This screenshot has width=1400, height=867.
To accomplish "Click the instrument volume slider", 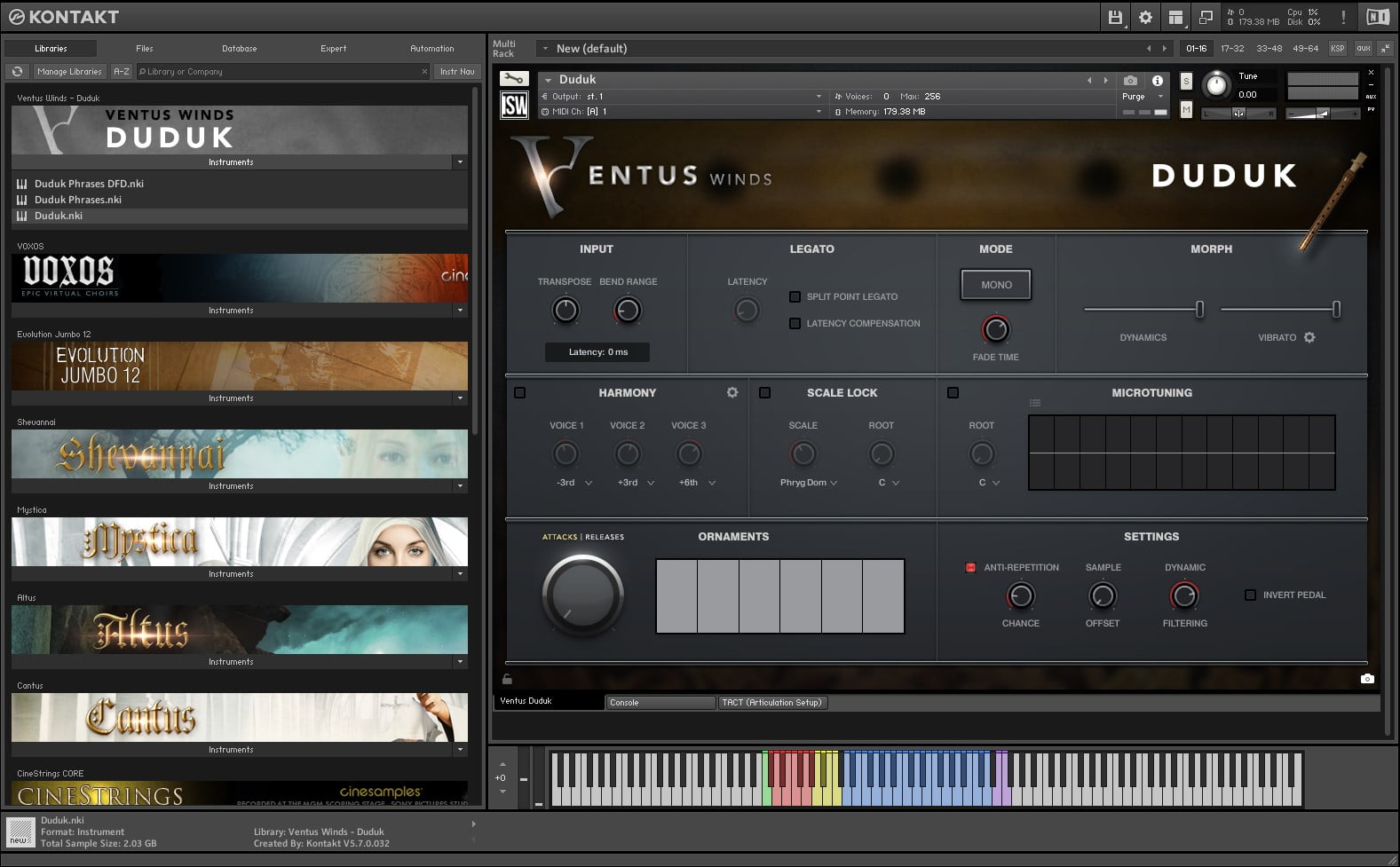I will pyautogui.click(x=1323, y=114).
